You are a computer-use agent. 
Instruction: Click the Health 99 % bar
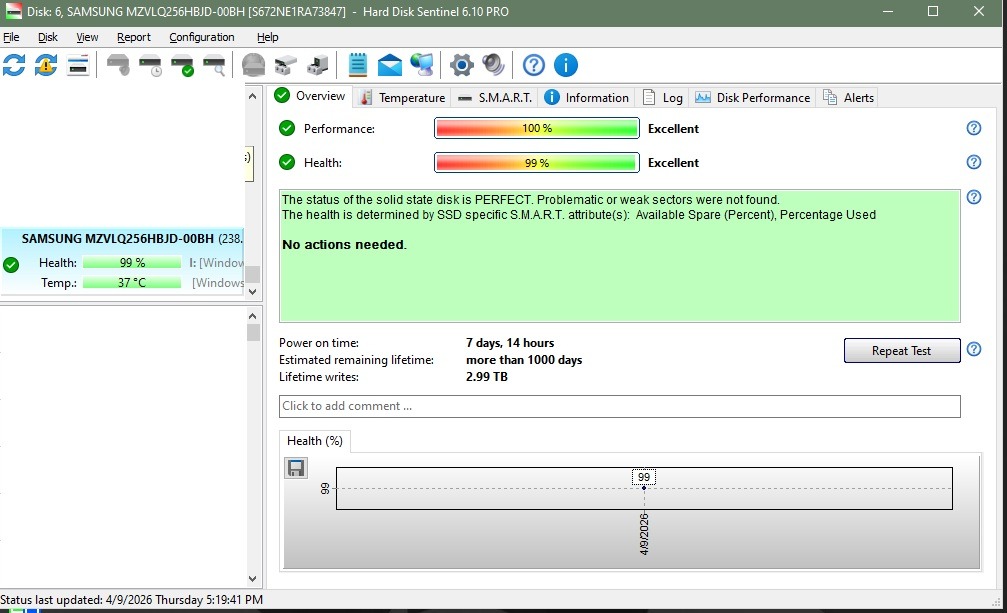click(x=537, y=162)
